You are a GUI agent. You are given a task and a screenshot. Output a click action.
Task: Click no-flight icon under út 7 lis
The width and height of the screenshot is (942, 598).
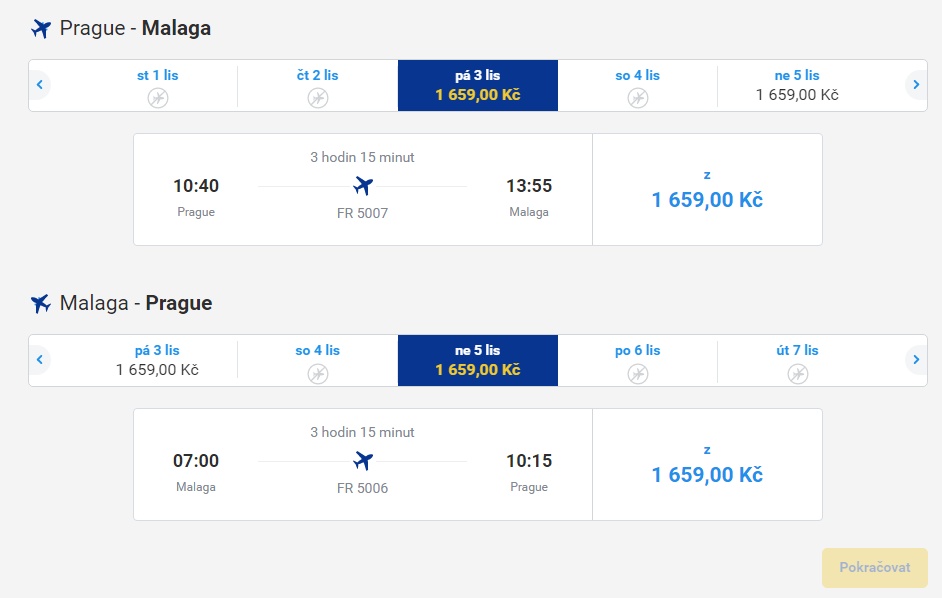798,374
